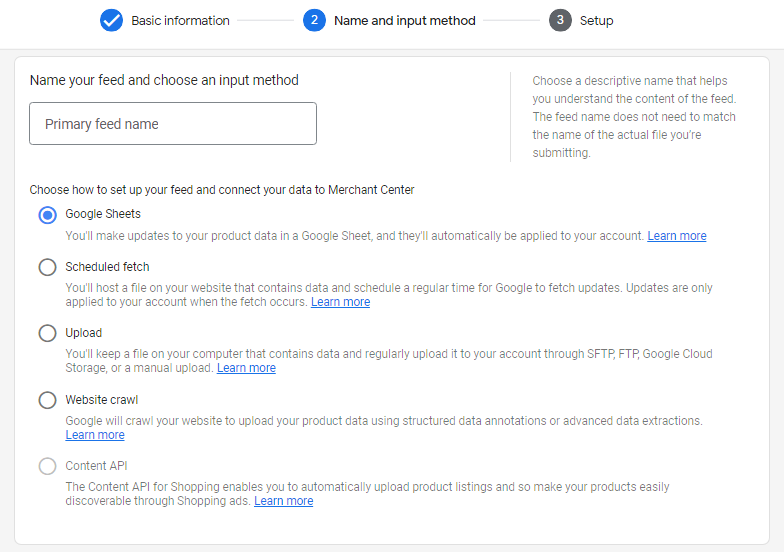
Task: Go back to Basic information step
Action: pos(180,20)
